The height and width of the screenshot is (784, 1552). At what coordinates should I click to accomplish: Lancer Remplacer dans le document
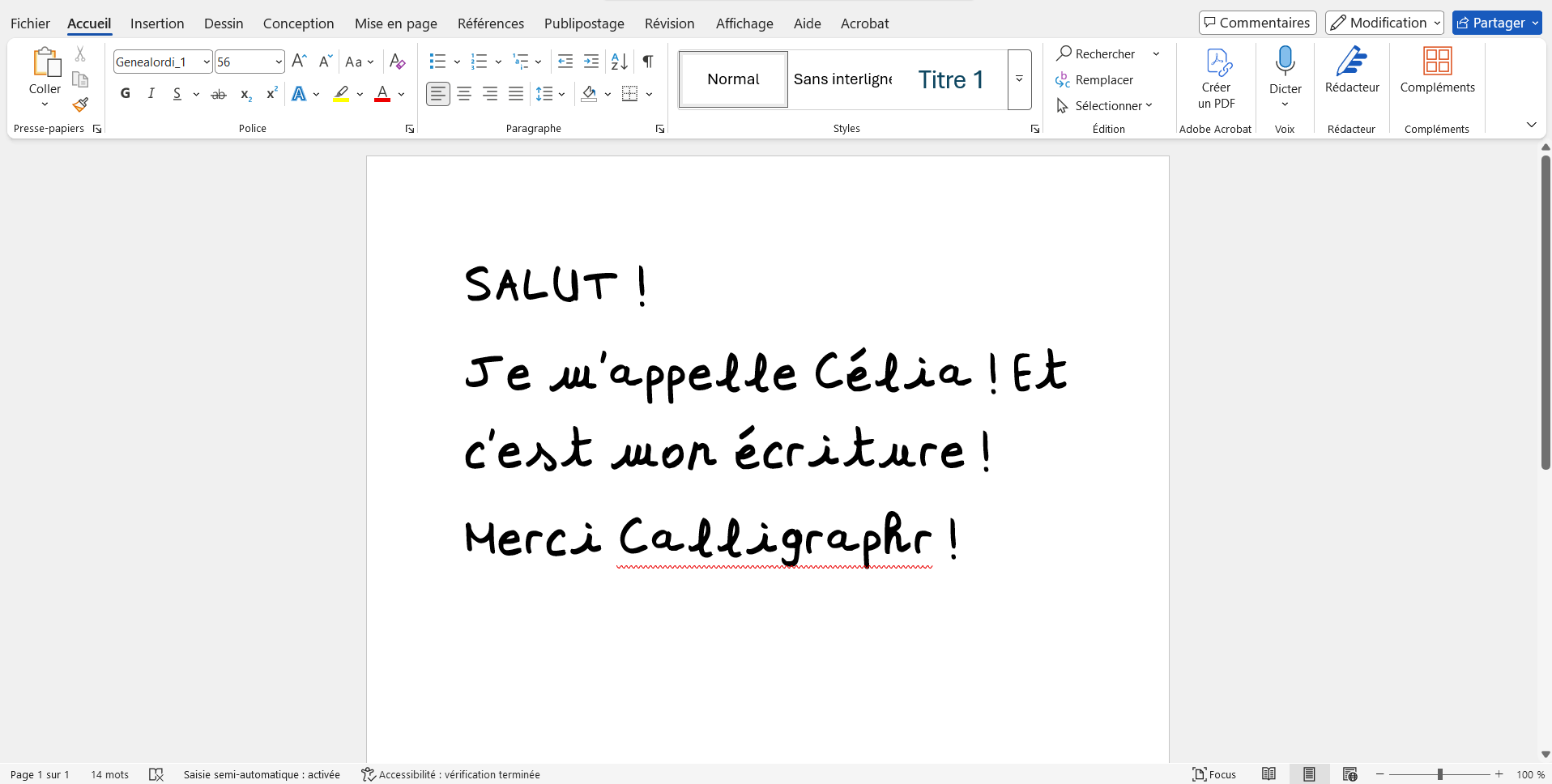click(1103, 79)
